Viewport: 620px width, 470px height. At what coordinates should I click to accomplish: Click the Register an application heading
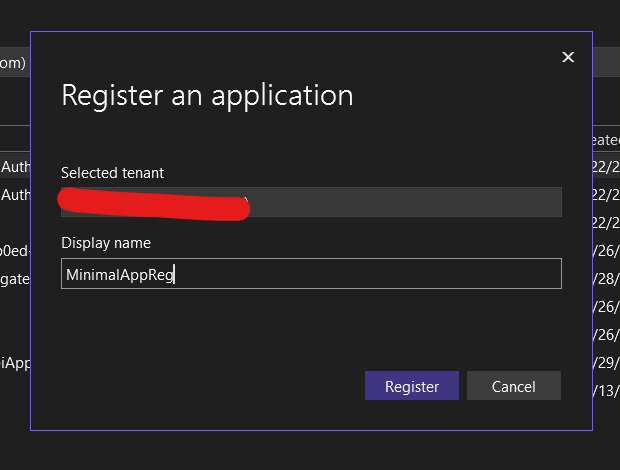(x=207, y=95)
